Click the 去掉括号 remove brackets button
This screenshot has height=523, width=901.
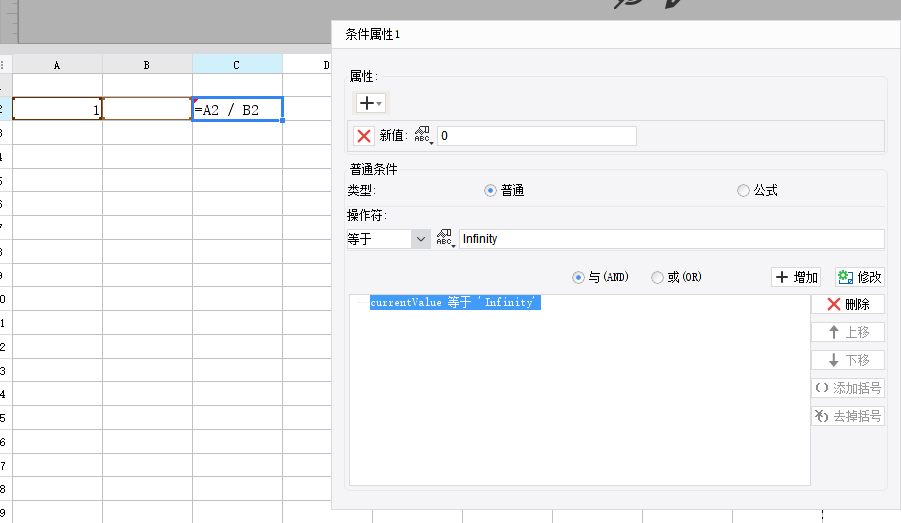click(847, 416)
